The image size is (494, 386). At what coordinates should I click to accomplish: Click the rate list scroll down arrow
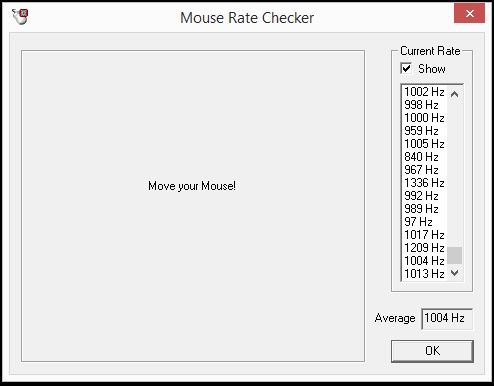(454, 273)
